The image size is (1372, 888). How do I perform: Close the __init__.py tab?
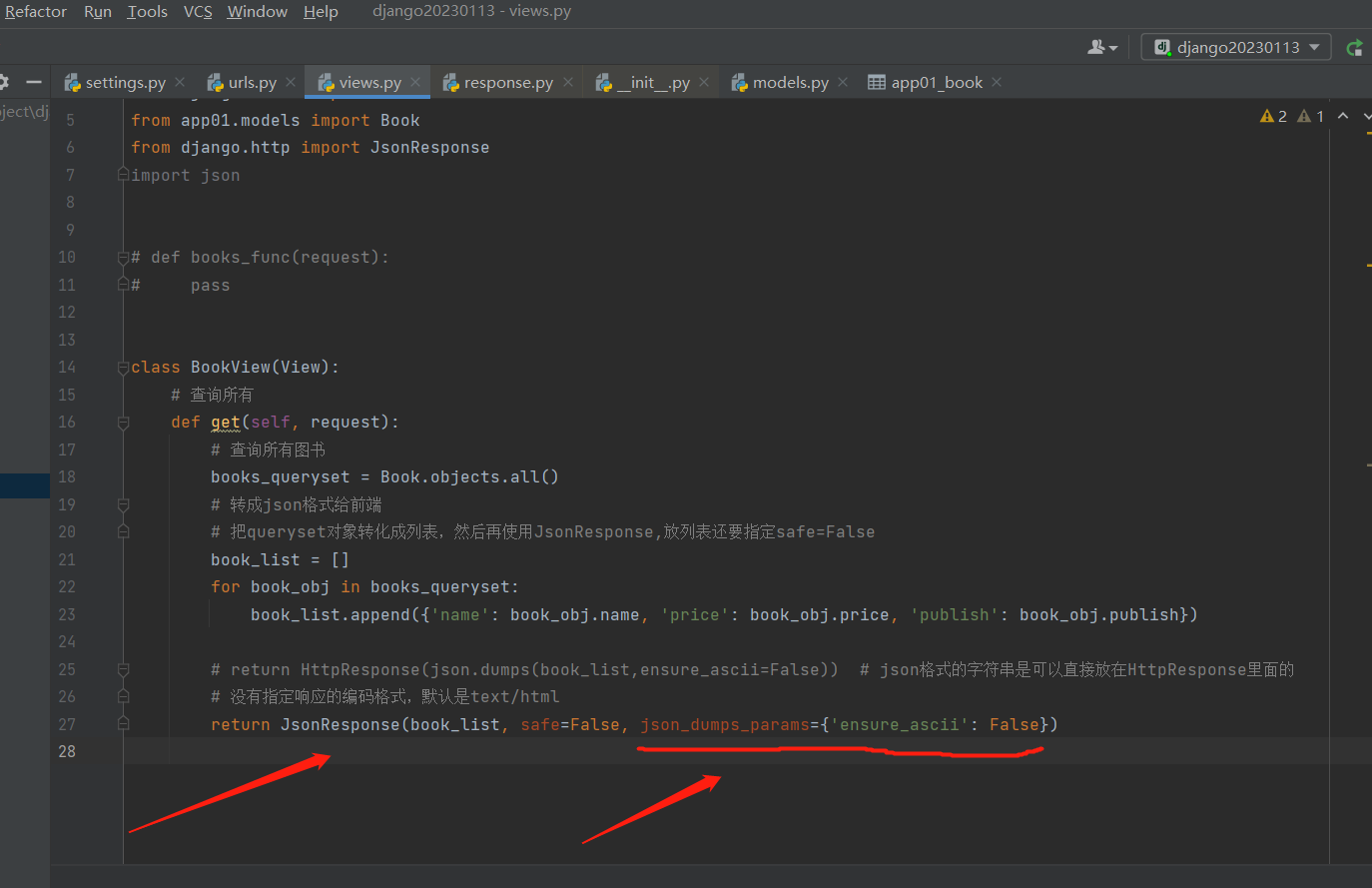[704, 82]
